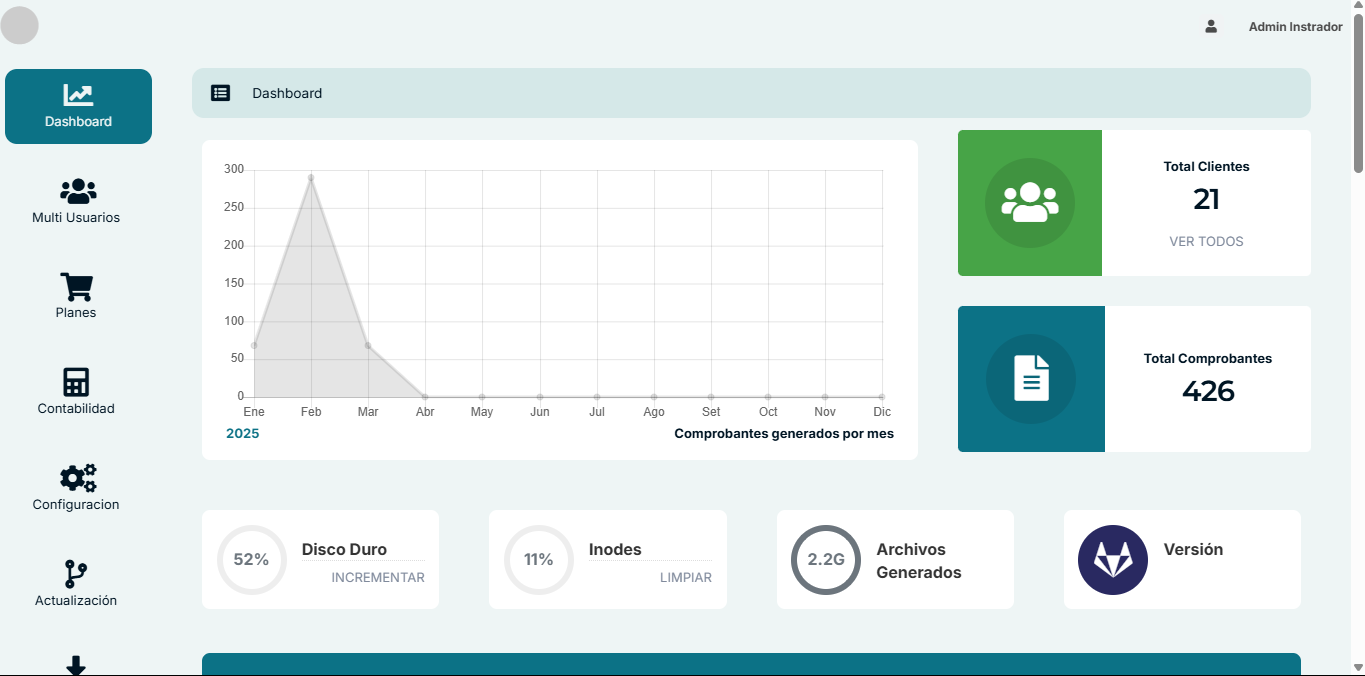Image resolution: width=1365 pixels, height=676 pixels.
Task: Click the VER TODOS link
Action: [1206, 241]
